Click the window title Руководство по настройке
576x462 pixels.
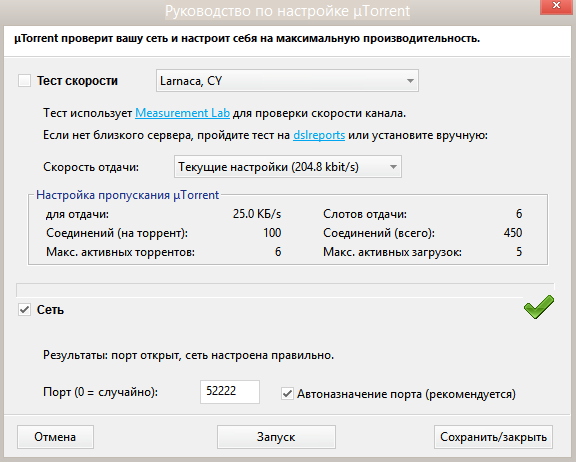point(287,11)
